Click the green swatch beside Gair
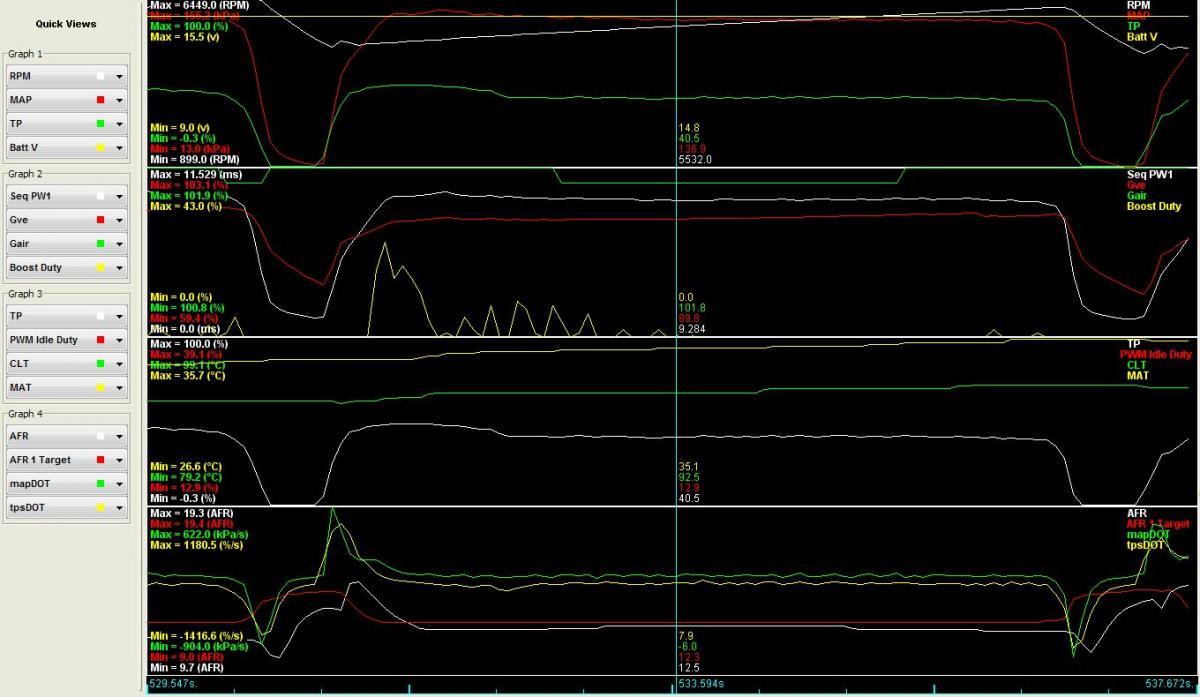Viewport: 1200px width, 697px height. [x=101, y=244]
